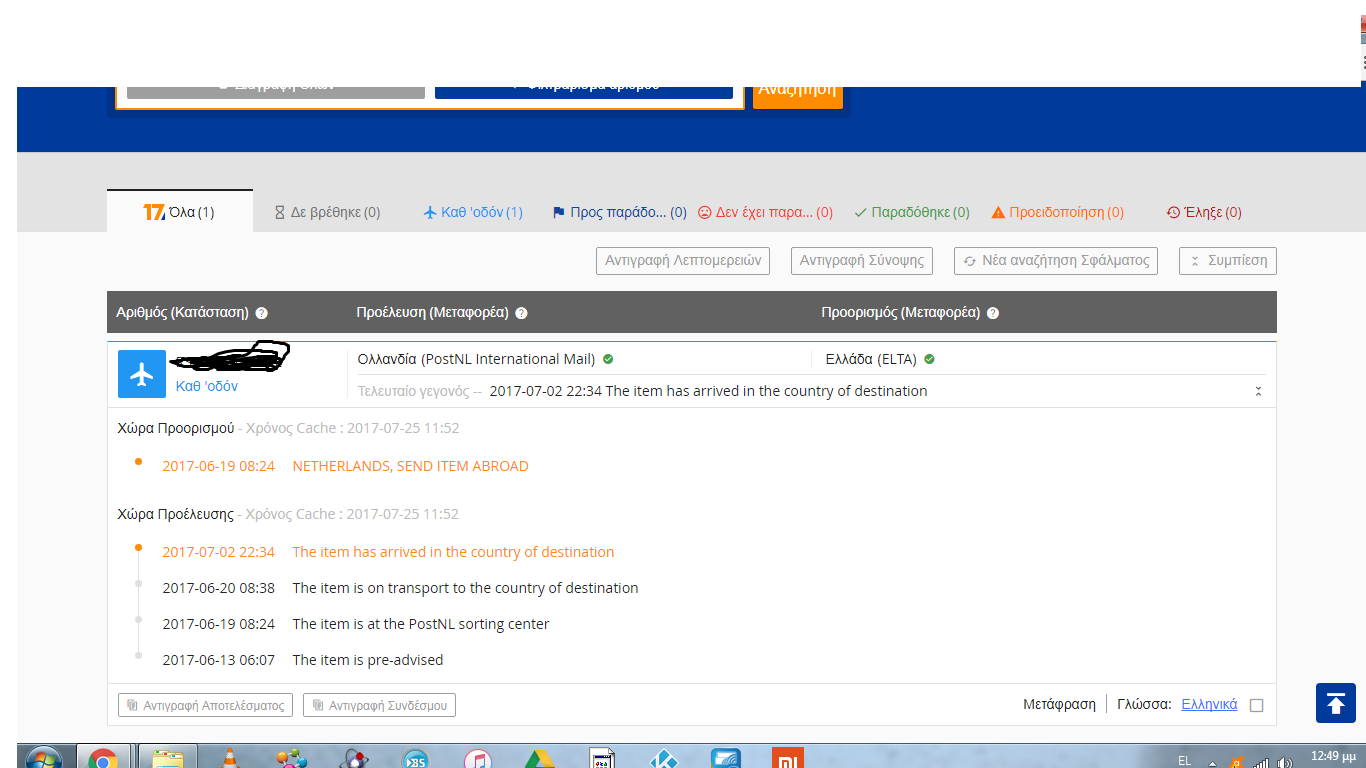The width and height of the screenshot is (1366, 768).
Task: Click the Χώρα Προορισμού section heading
Action: (x=175, y=428)
